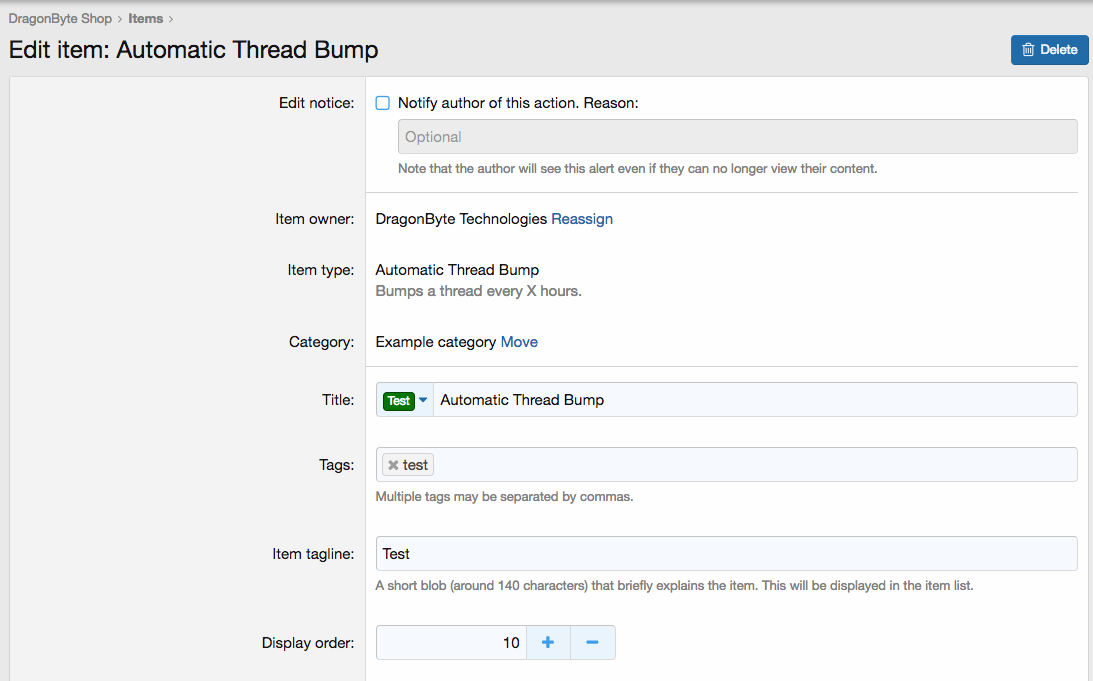Increase display order with plus icon
This screenshot has height=681, width=1093.
click(548, 643)
